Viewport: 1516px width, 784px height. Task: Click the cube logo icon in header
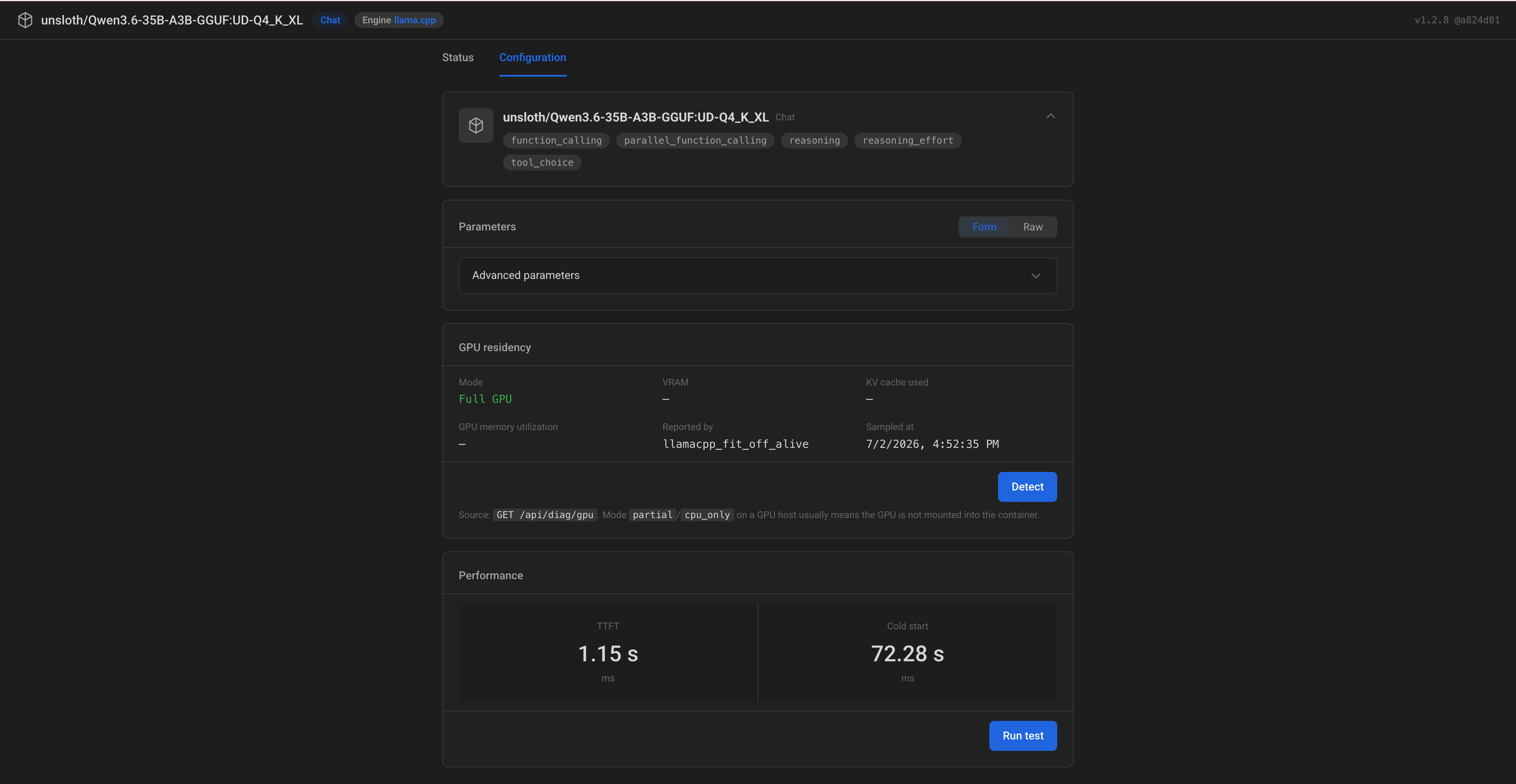[25, 20]
